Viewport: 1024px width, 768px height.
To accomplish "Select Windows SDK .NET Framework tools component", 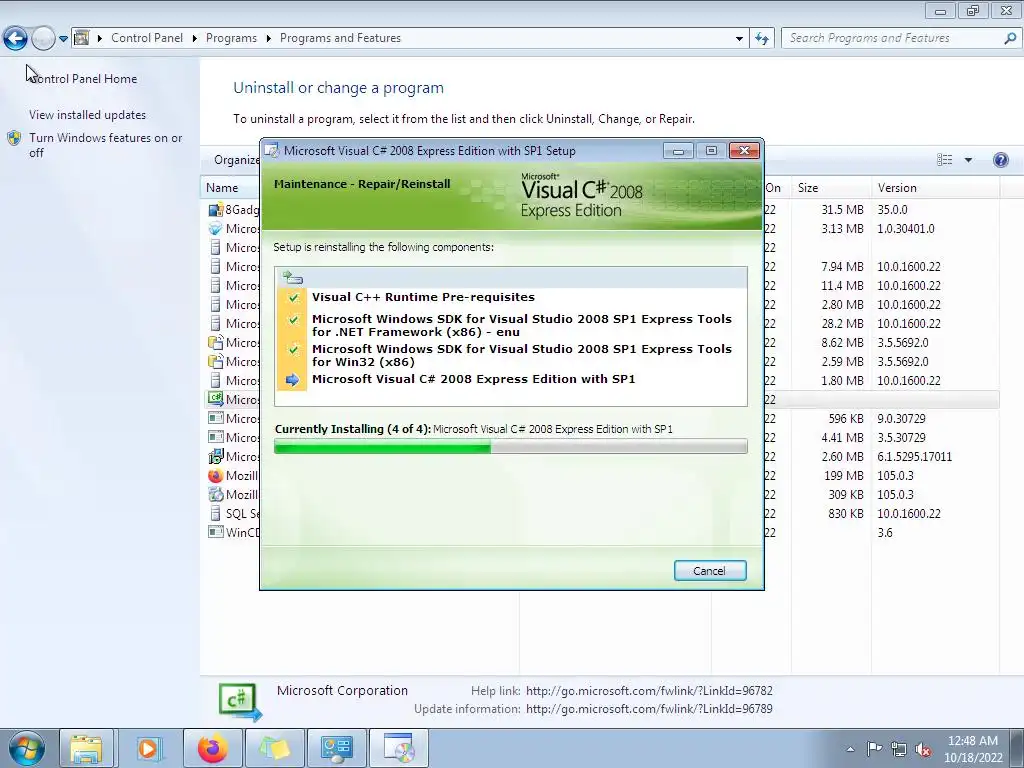I will [522, 325].
